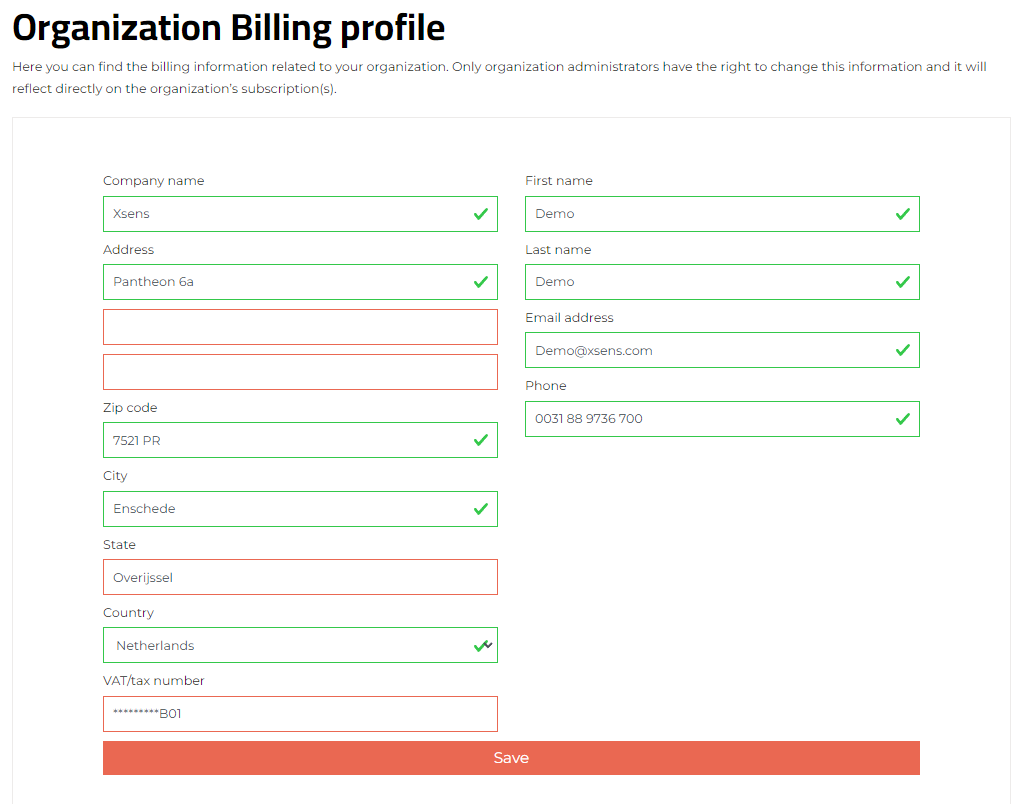Click the empty second address line
This screenshot has height=804, width=1016.
pos(300,326)
